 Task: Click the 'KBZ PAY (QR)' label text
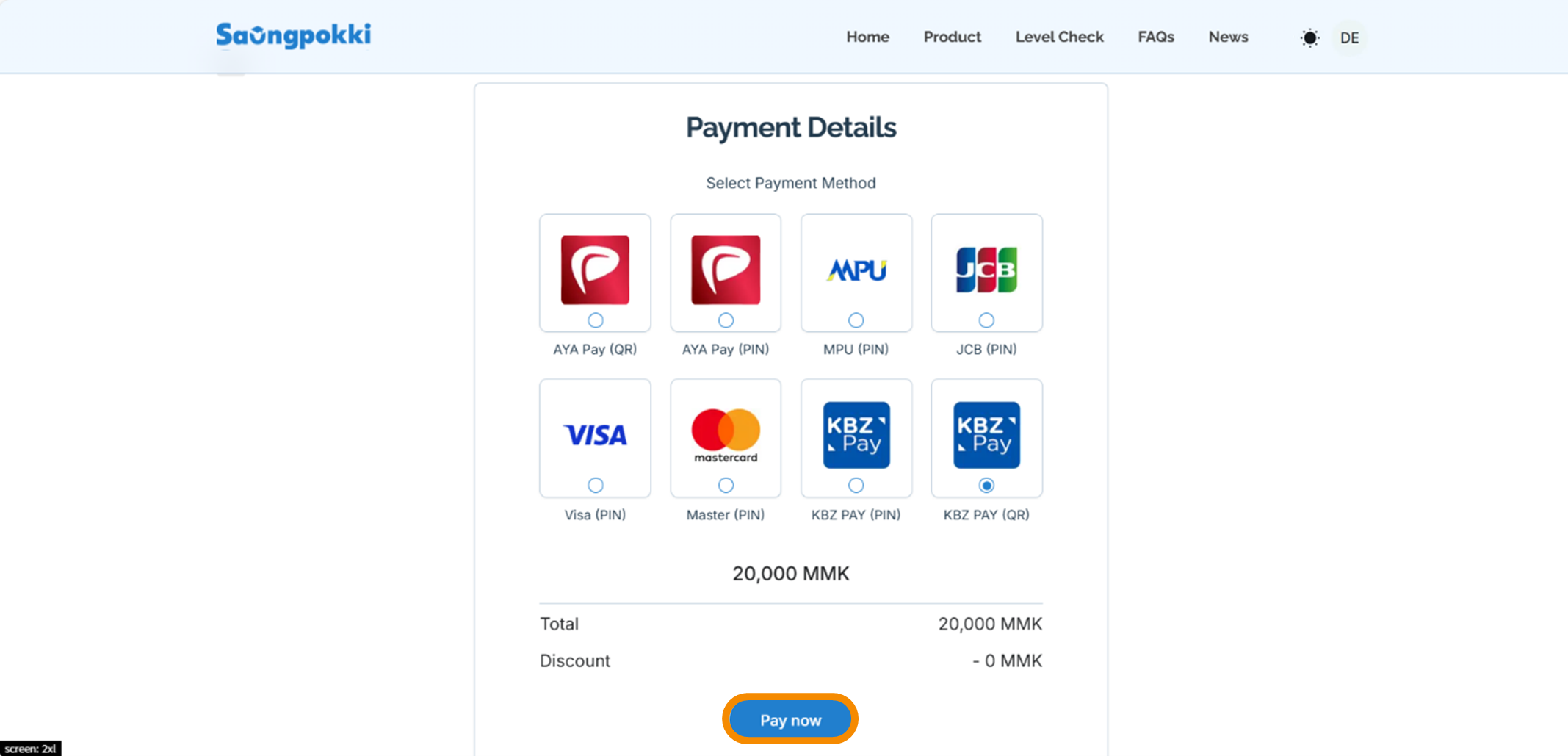(x=986, y=515)
